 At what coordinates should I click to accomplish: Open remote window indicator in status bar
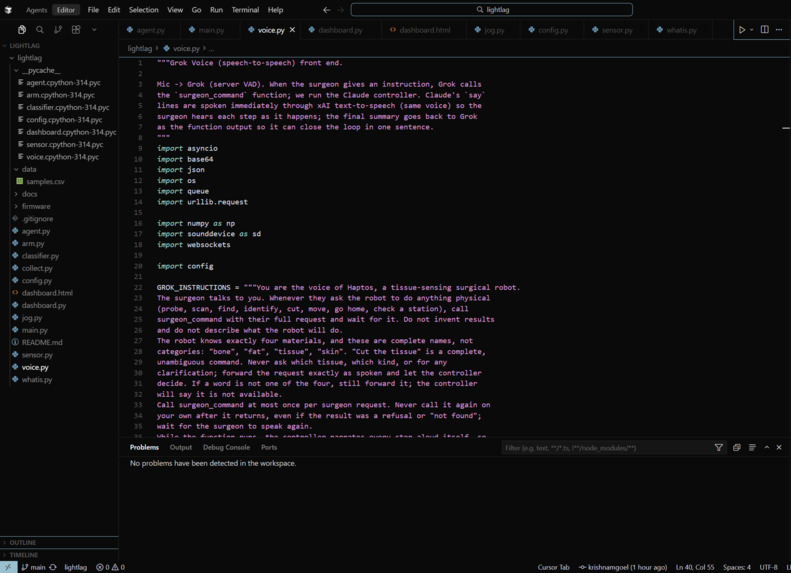(8, 567)
